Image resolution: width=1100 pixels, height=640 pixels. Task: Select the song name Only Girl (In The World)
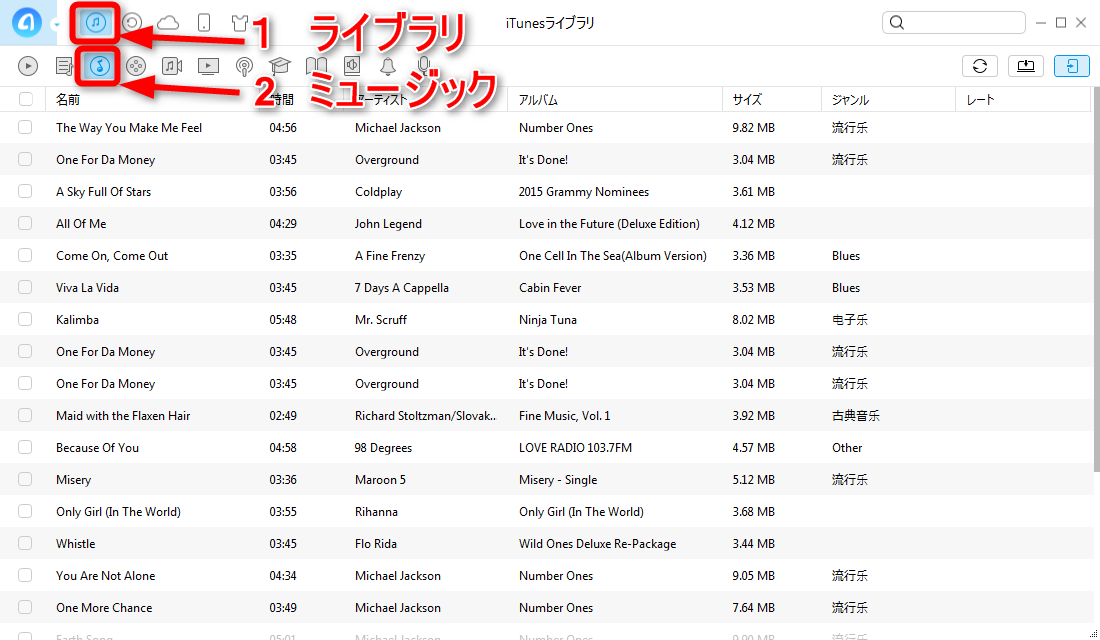tap(119, 512)
